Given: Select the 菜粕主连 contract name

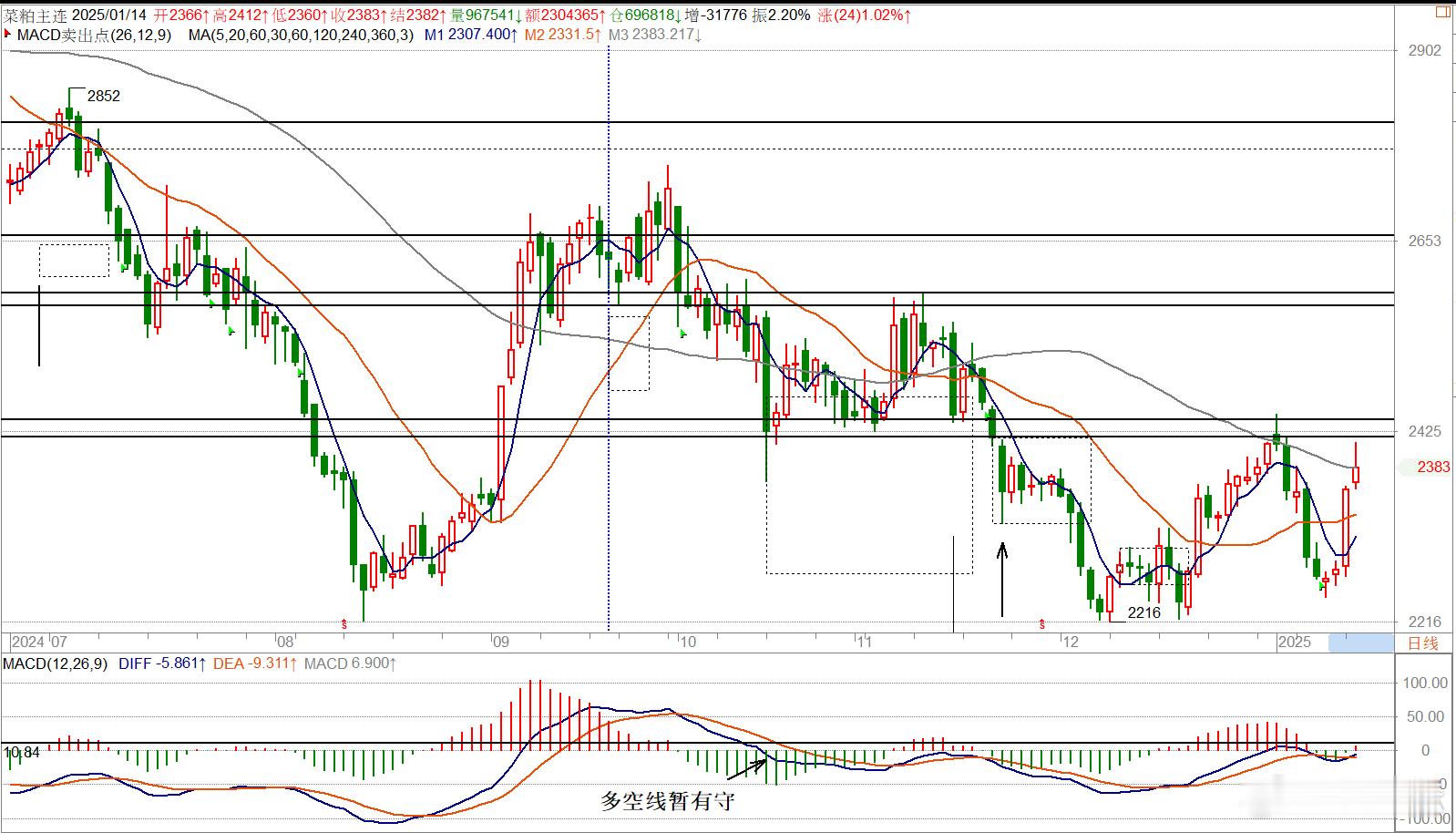Looking at the screenshot, I should tap(34, 15).
